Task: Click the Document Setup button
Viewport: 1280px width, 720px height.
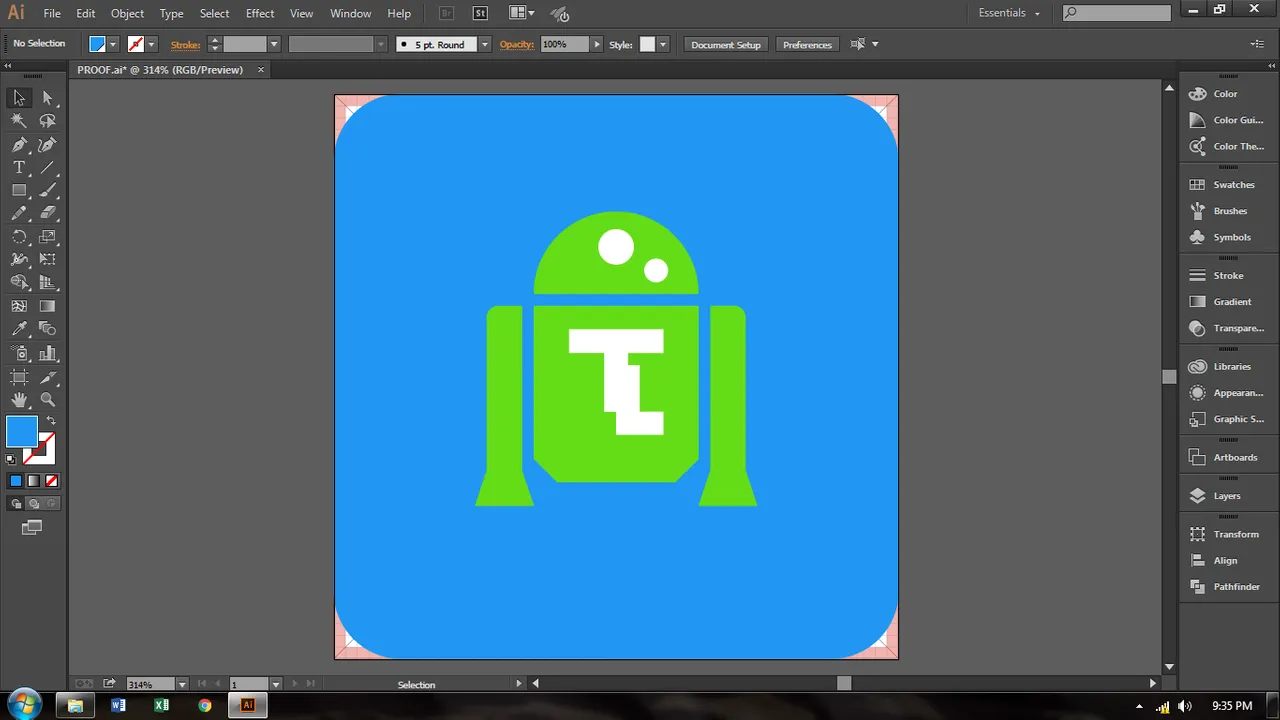Action: (x=726, y=44)
